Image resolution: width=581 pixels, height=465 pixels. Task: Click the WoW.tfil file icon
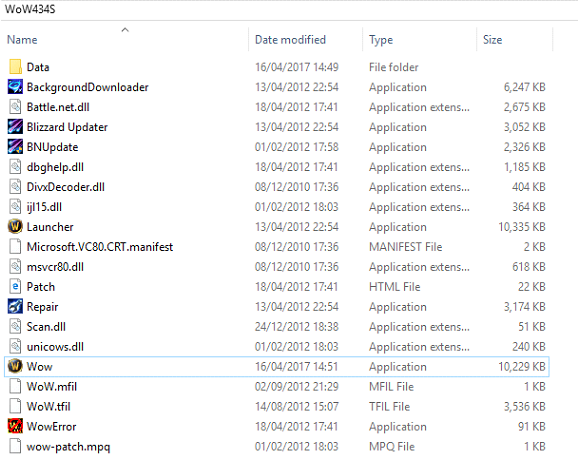(x=15, y=406)
